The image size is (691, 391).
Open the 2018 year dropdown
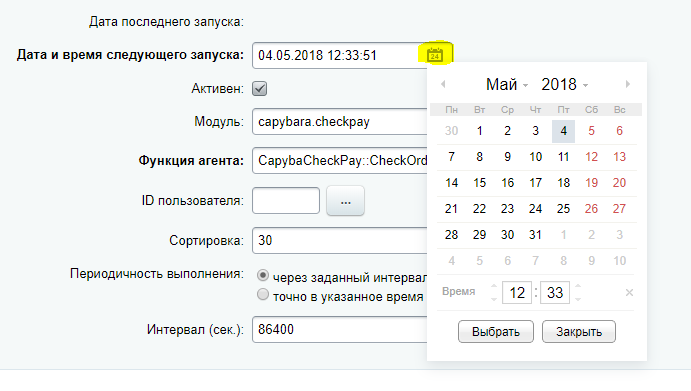coord(565,84)
